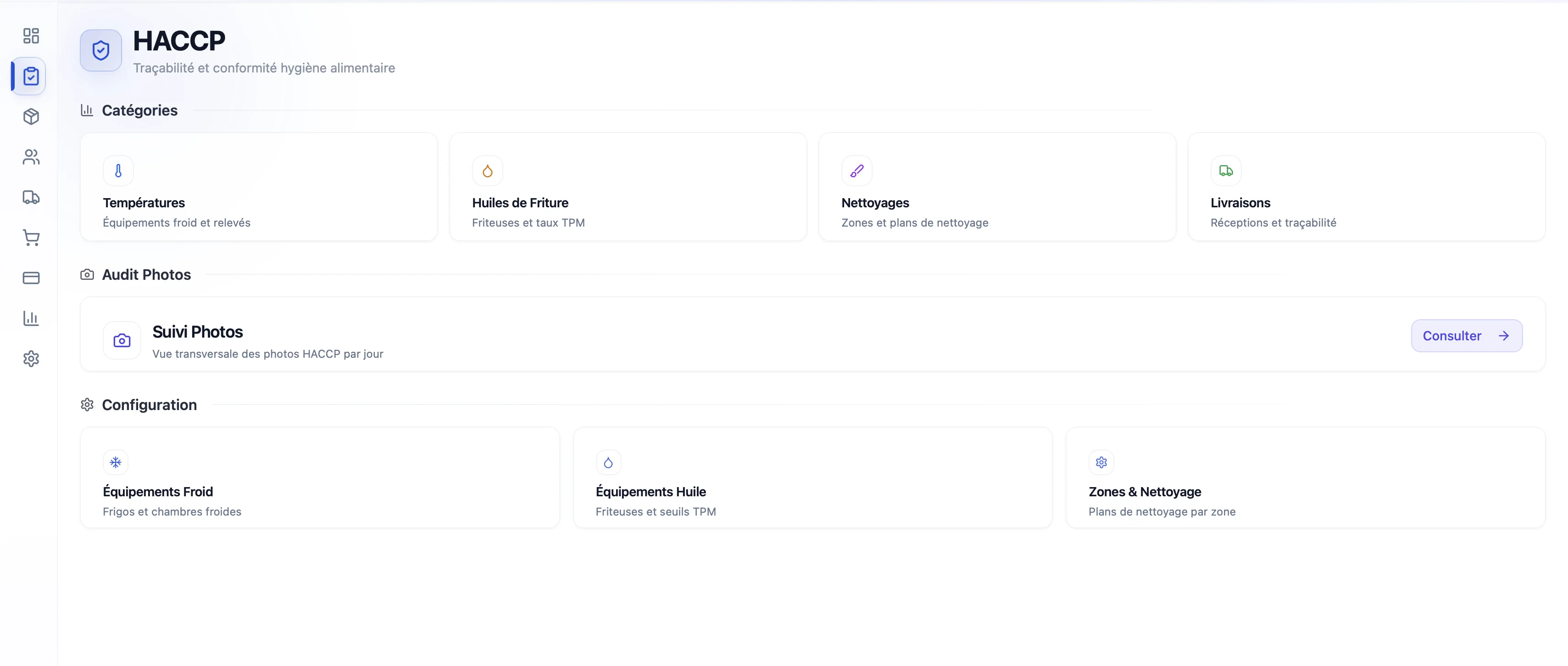This screenshot has width=1568, height=666.
Task: Open the bar chart statistics sidebar icon
Action: [x=31, y=318]
